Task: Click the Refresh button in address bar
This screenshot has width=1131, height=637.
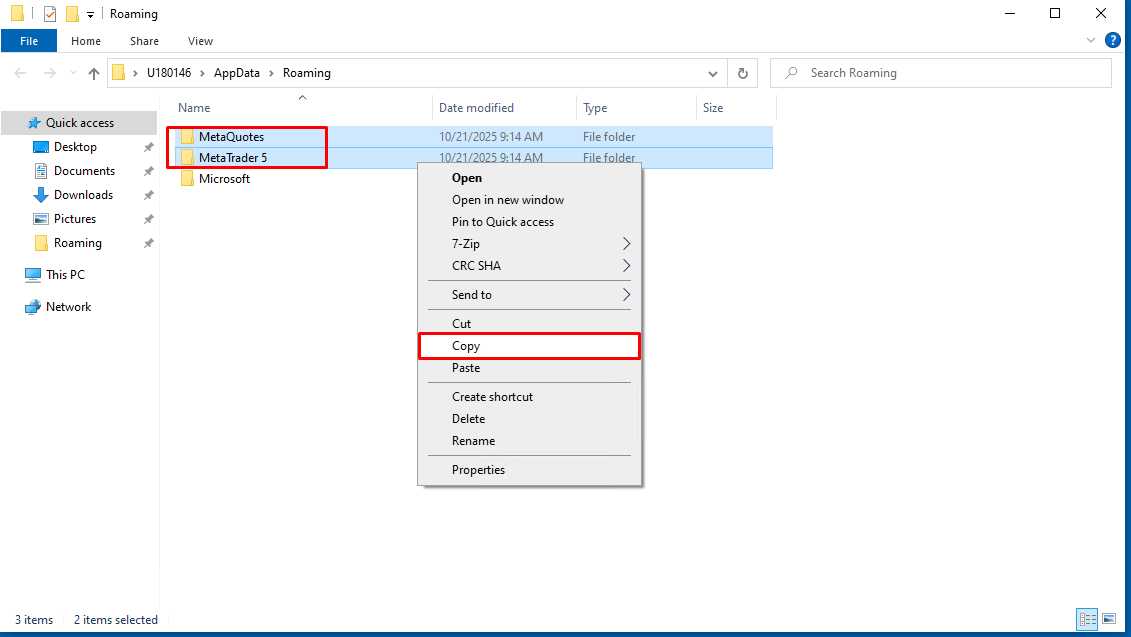Action: pyautogui.click(x=742, y=73)
